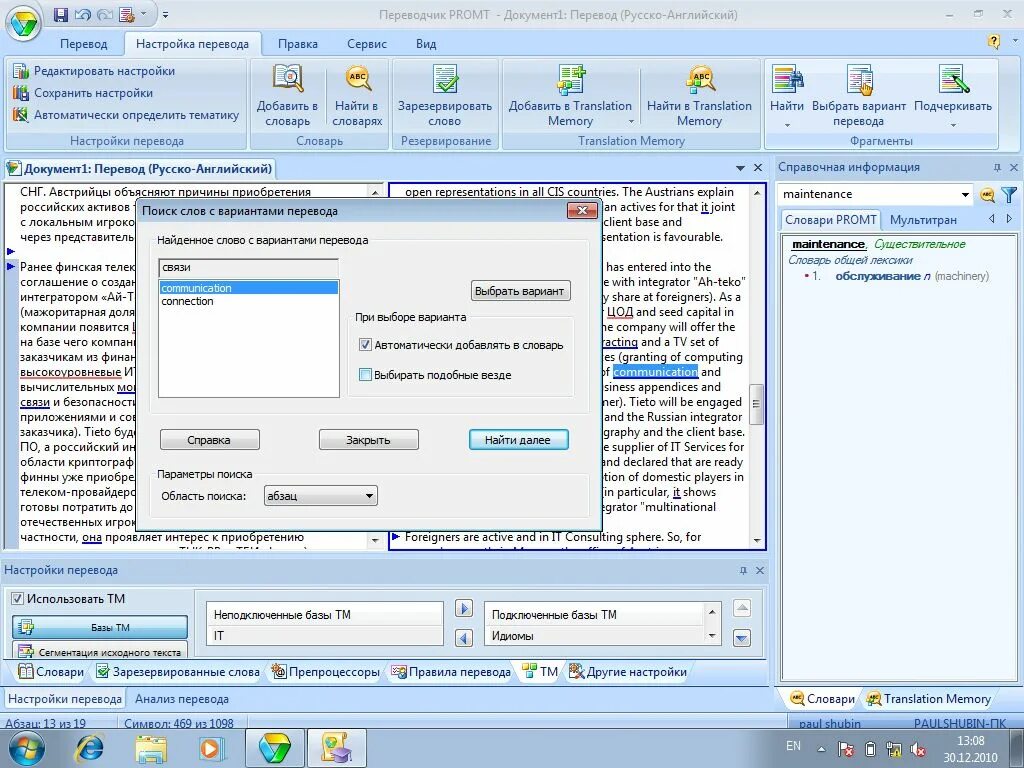Expand the maintenance search combo box dropdown
1024x768 pixels.
(x=965, y=195)
